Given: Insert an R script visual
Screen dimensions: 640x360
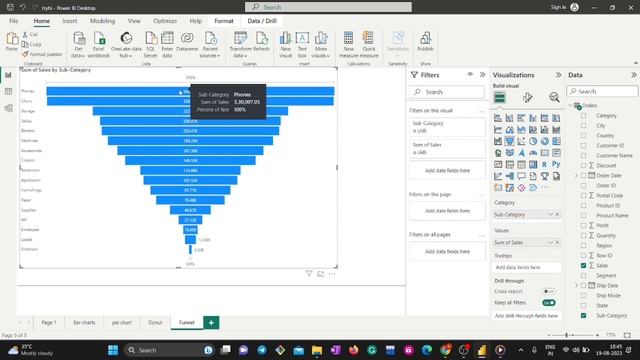Looking at the screenshot, I should 544,164.
